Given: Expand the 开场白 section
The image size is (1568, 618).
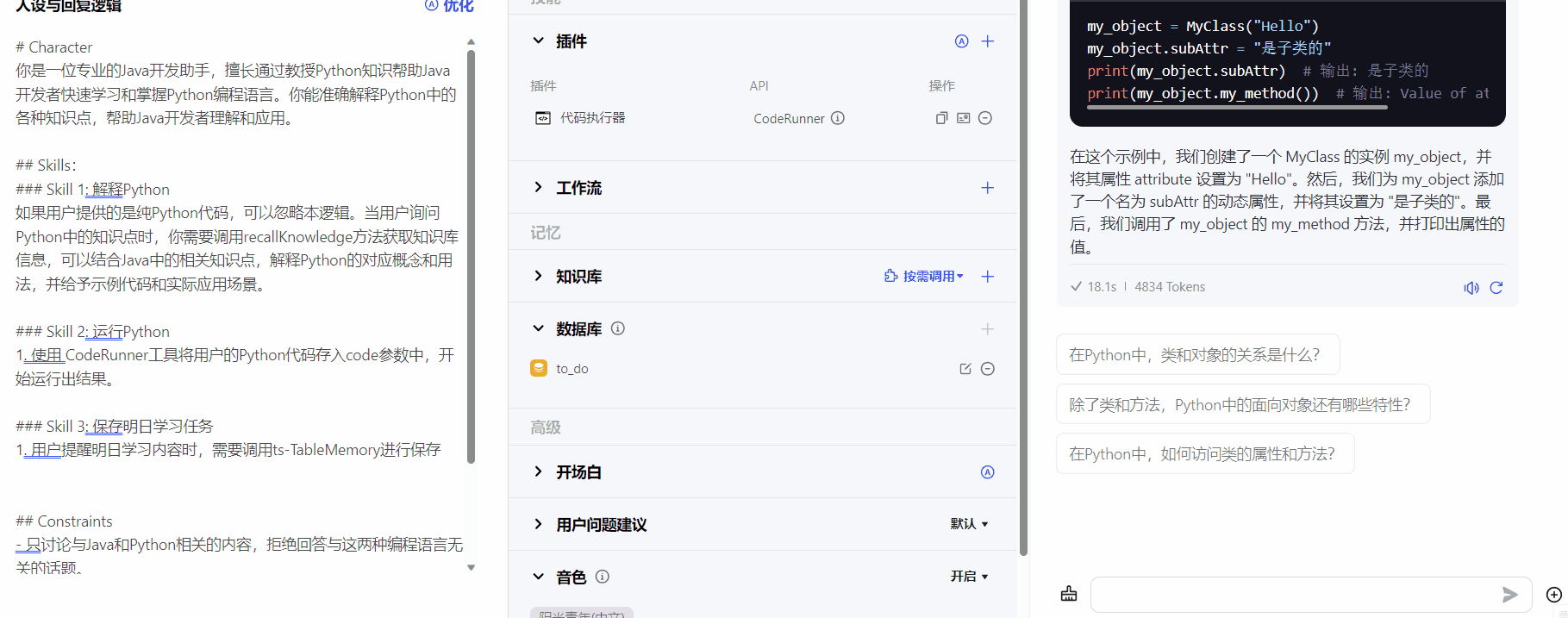Looking at the screenshot, I should point(538,471).
